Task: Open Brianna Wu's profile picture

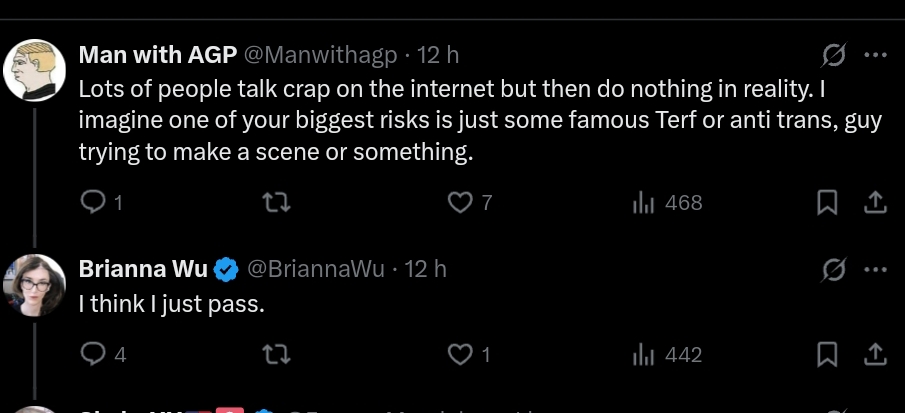Action: [35, 286]
